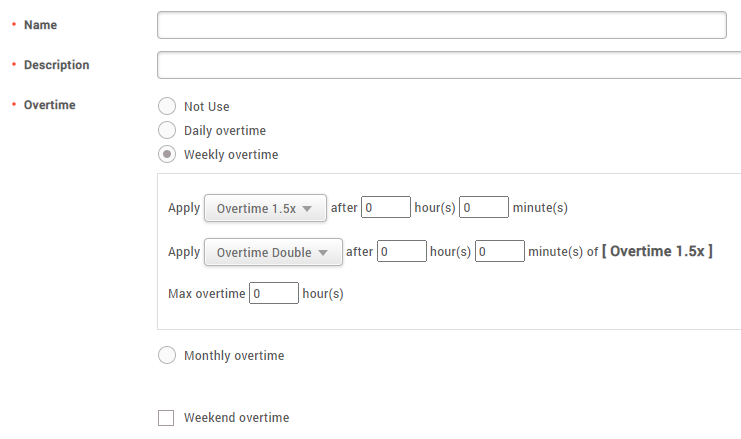Click the Monthly overtime label text
This screenshot has width=741, height=439.
pos(234,356)
